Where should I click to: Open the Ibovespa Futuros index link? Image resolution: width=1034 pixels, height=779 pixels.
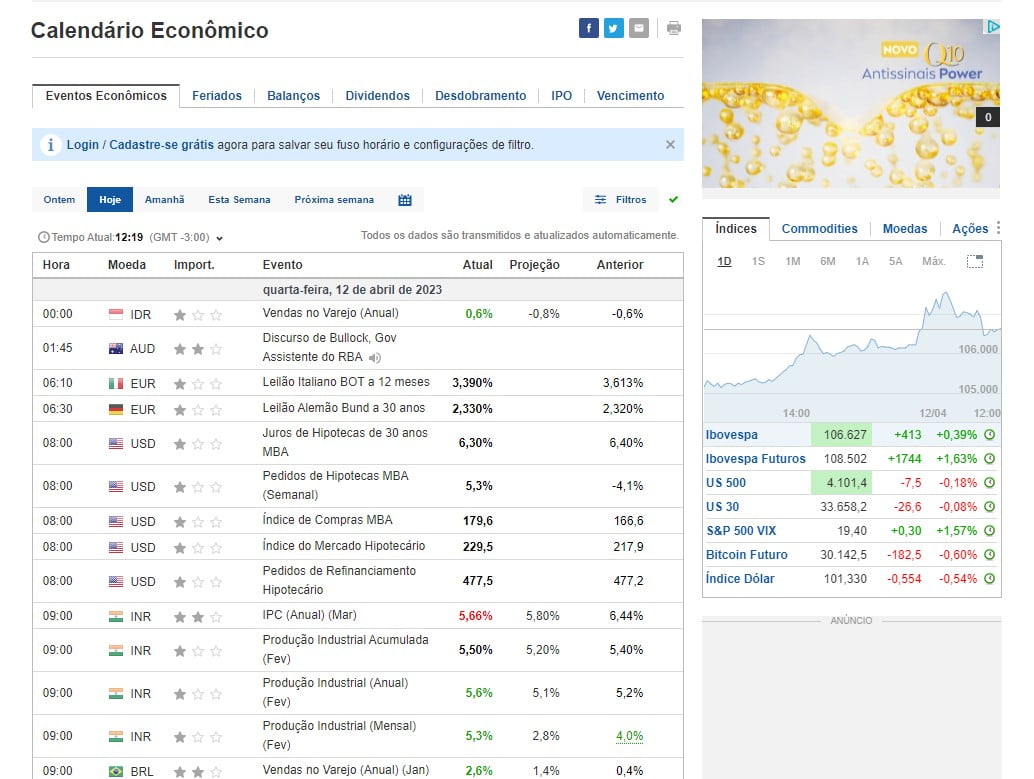[x=755, y=459]
